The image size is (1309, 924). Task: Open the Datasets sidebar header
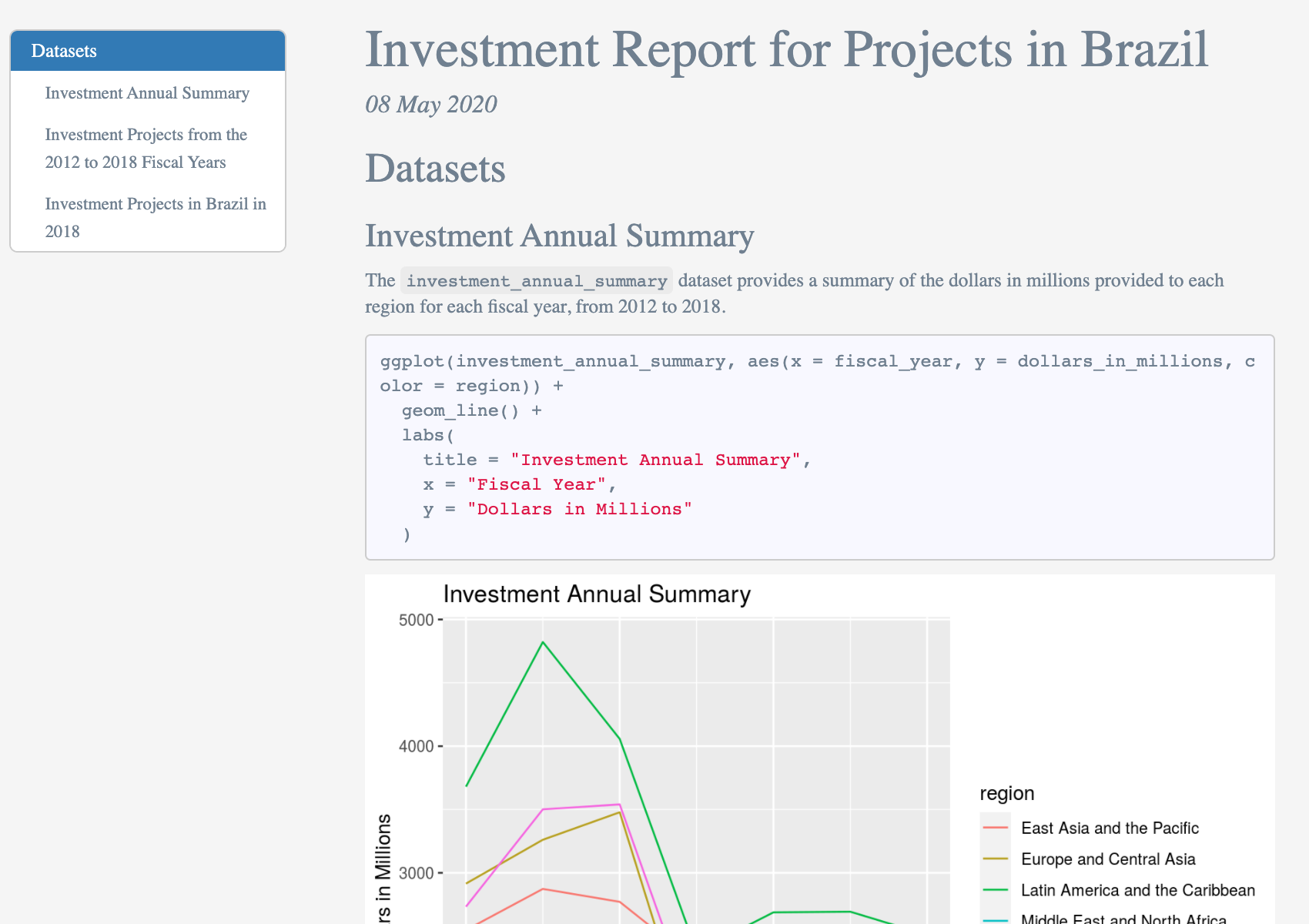pos(148,51)
